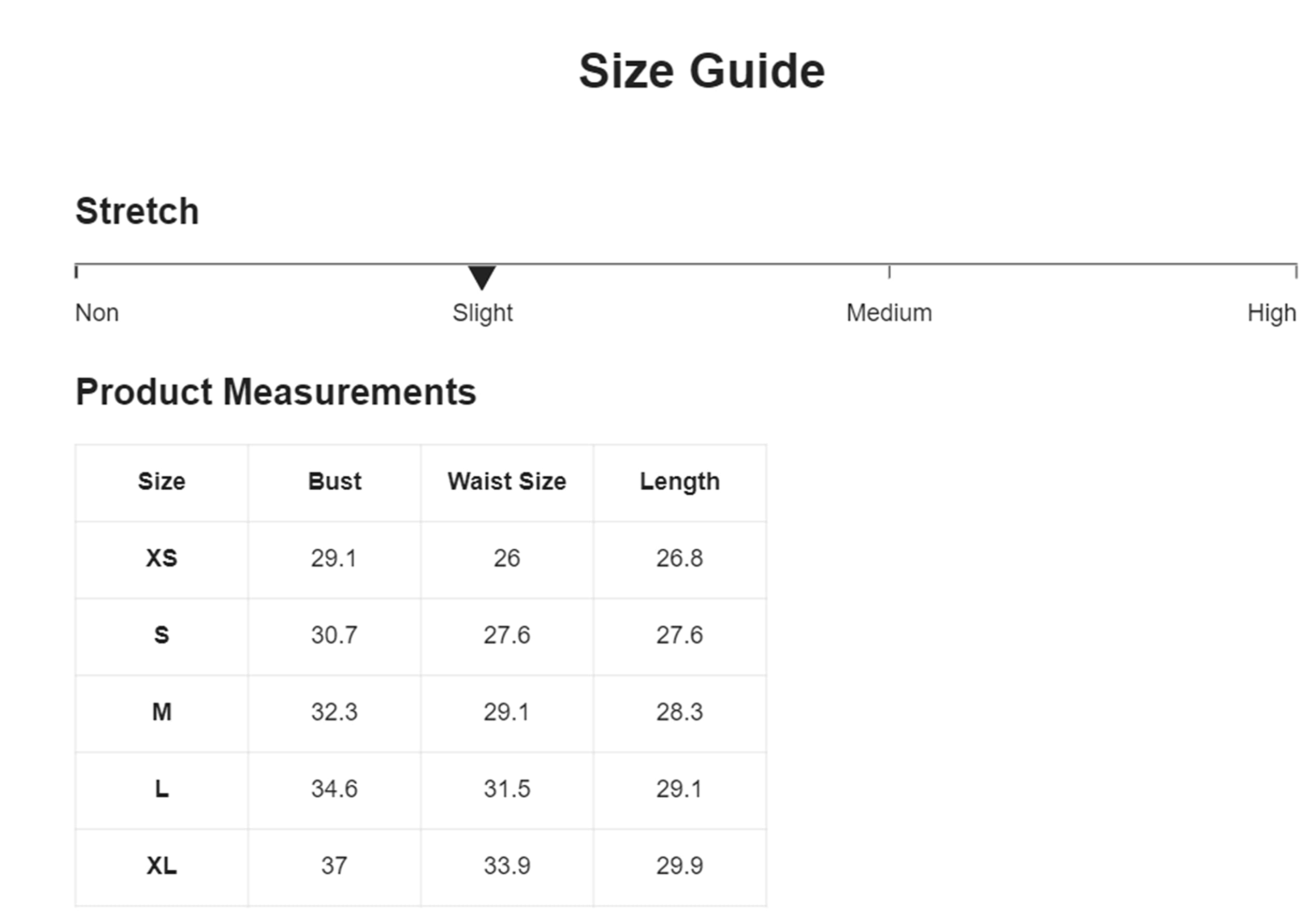Click the Size Guide title

point(701,71)
